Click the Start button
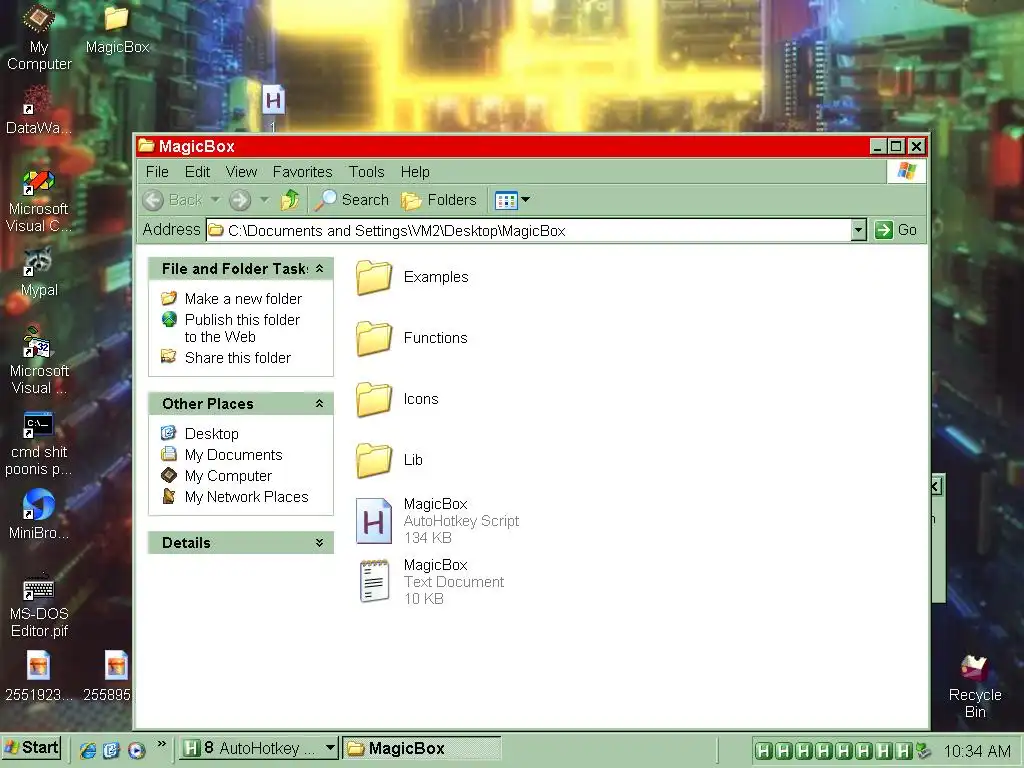1024x768 pixels. 31,748
